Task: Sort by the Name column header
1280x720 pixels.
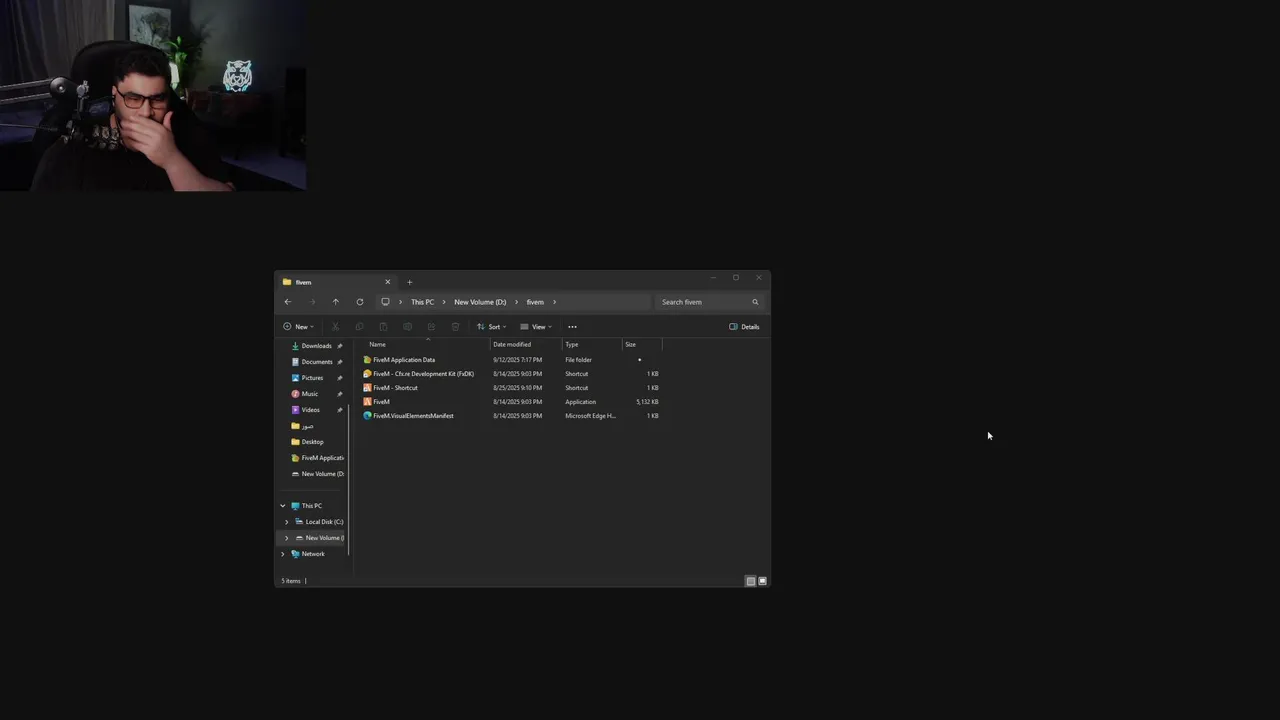Action: tap(427, 345)
